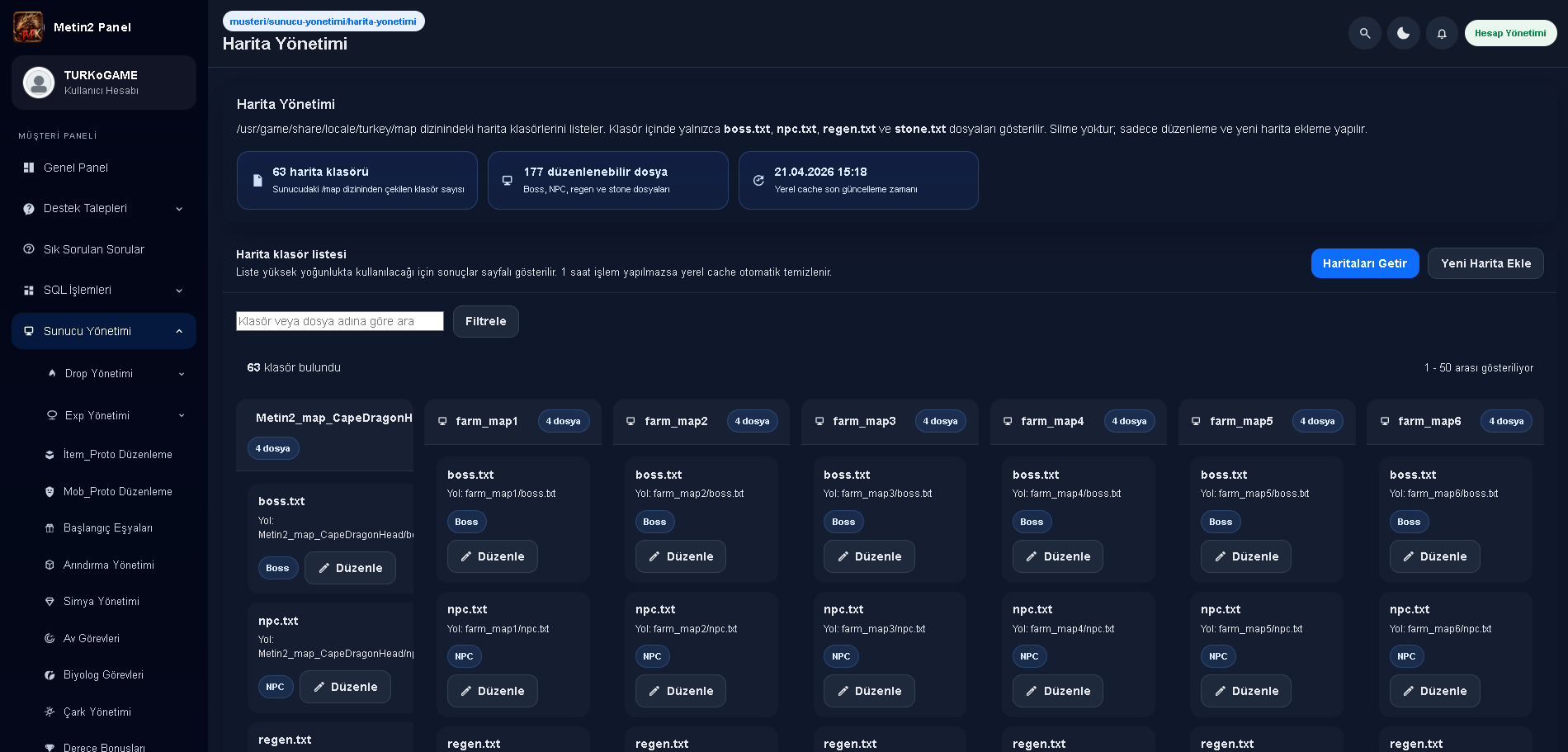Click the Filtrele button
The width and height of the screenshot is (1568, 752).
(x=486, y=321)
